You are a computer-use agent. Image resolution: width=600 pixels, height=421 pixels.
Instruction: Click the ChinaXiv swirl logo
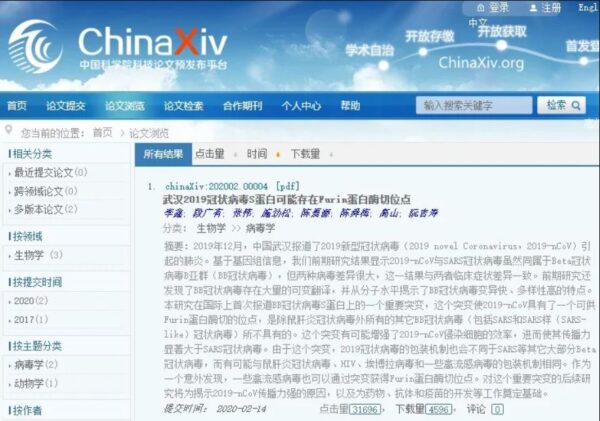coord(35,46)
